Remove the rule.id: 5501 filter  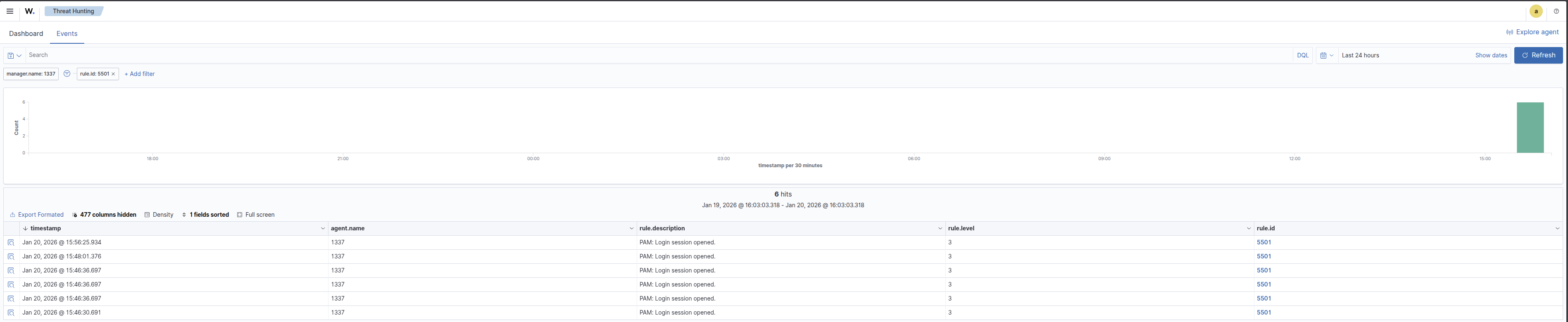[x=113, y=74]
